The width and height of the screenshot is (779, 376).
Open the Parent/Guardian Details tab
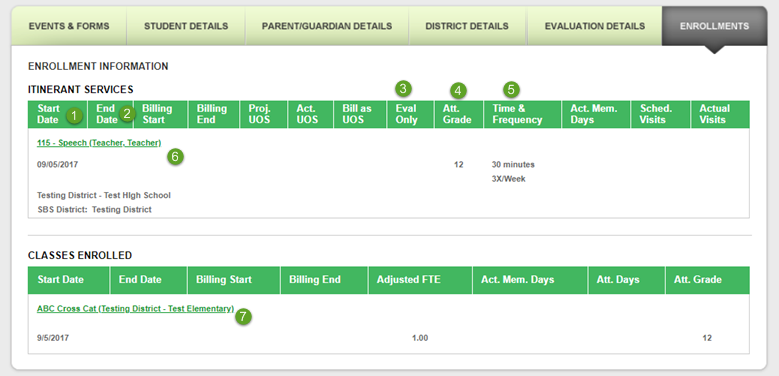tap(327, 26)
